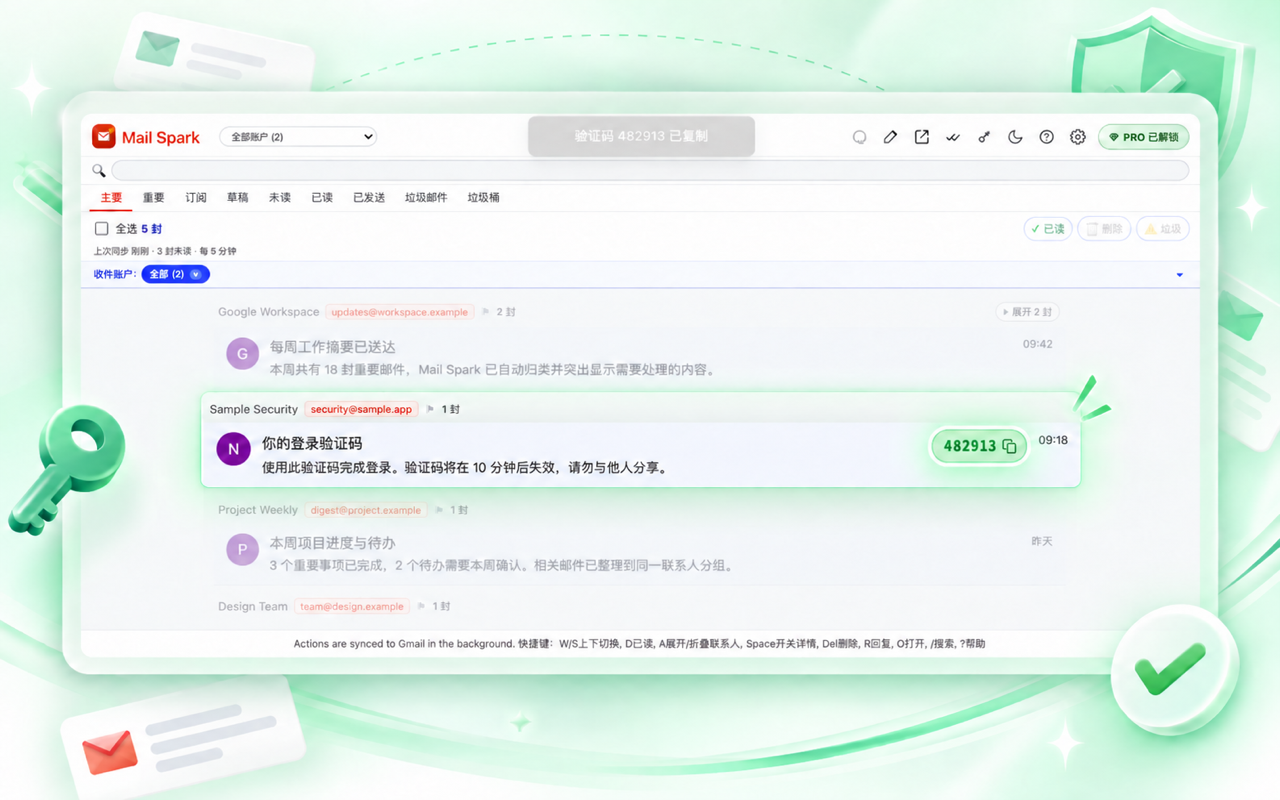
Task: Click the search magnifier icon
Action: coord(99,170)
